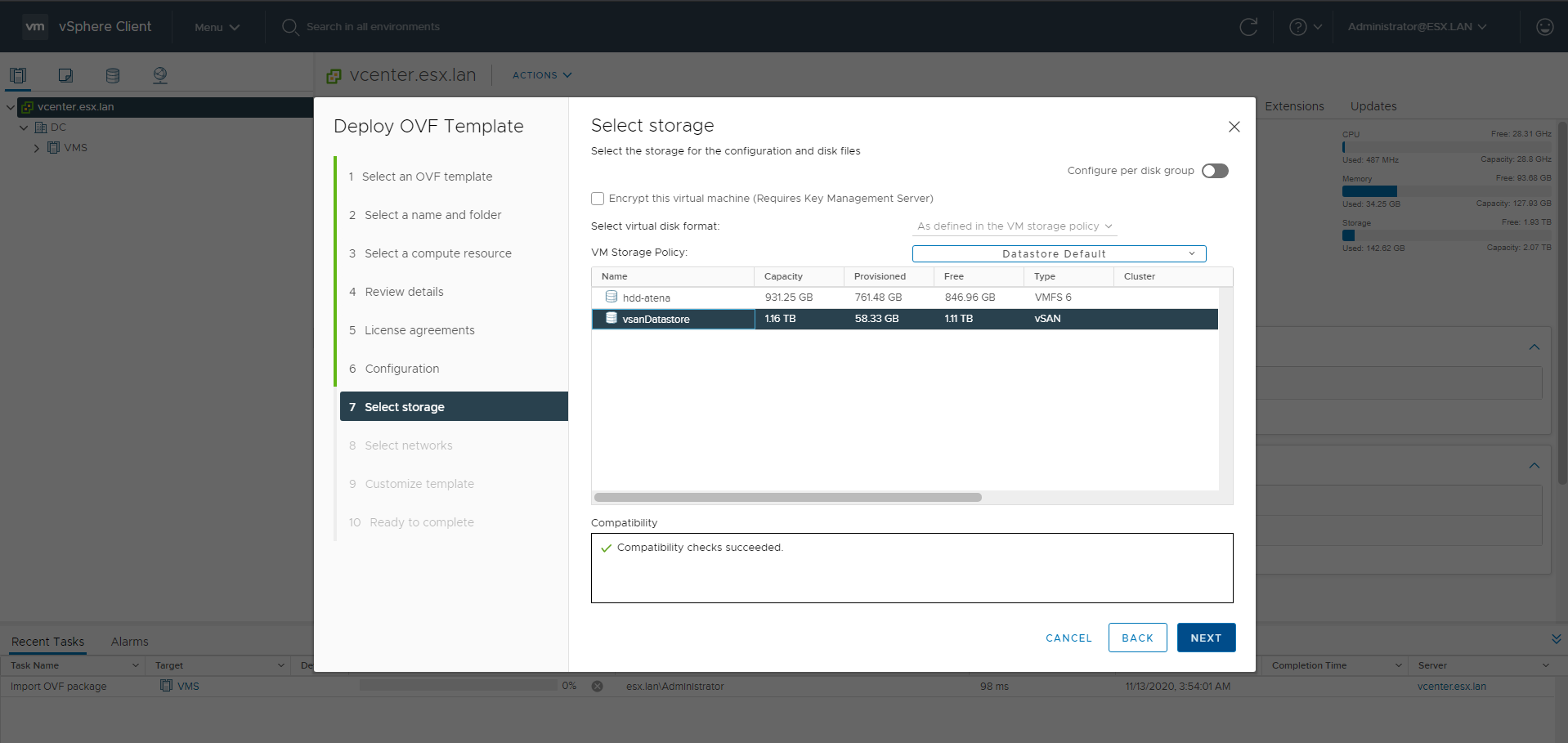Enable the Configure per disk group toggle

coord(1215,171)
